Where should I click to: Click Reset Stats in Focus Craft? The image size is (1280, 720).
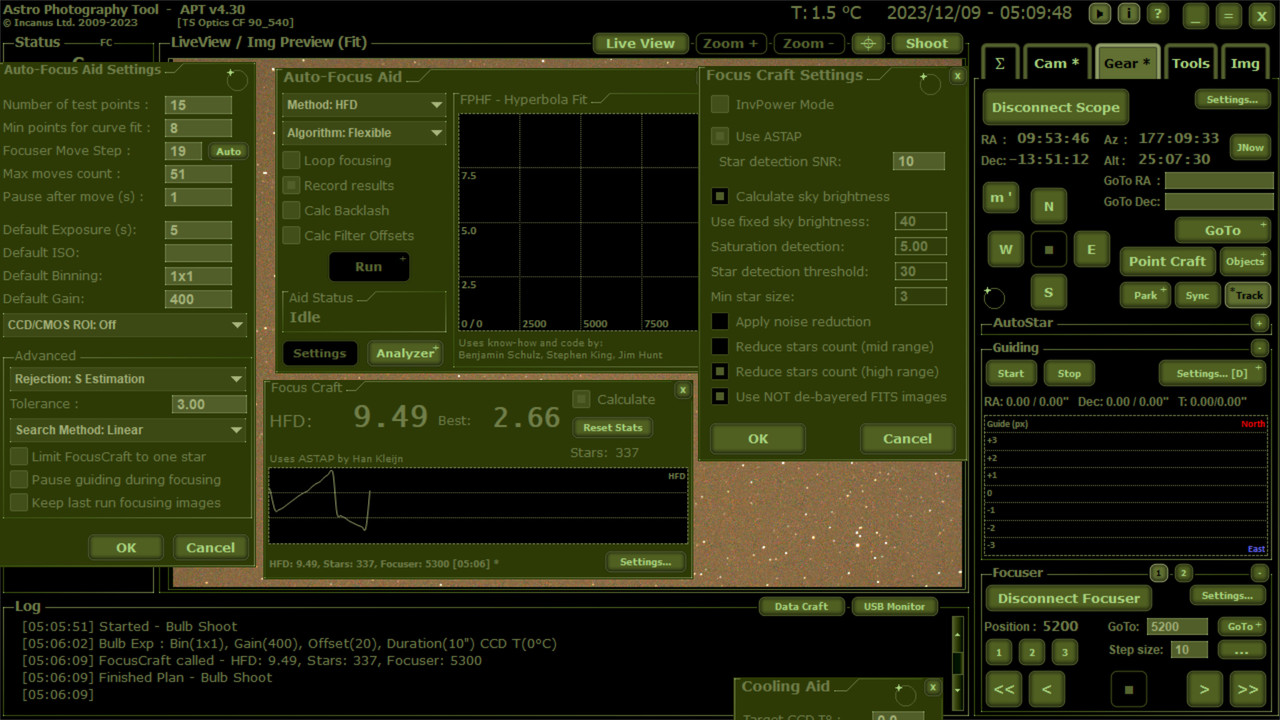click(612, 427)
